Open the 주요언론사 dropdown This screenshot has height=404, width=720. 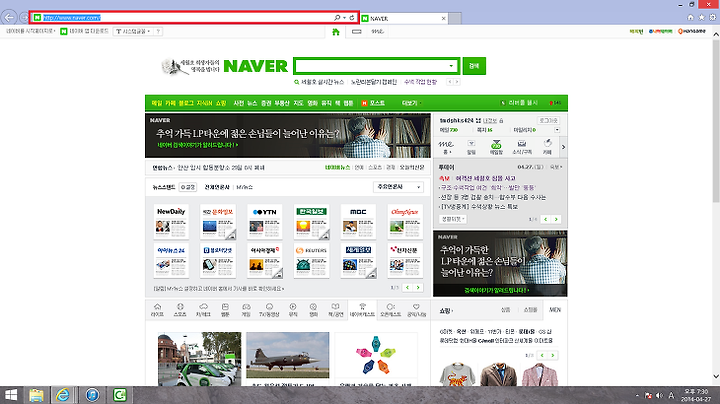[398, 187]
